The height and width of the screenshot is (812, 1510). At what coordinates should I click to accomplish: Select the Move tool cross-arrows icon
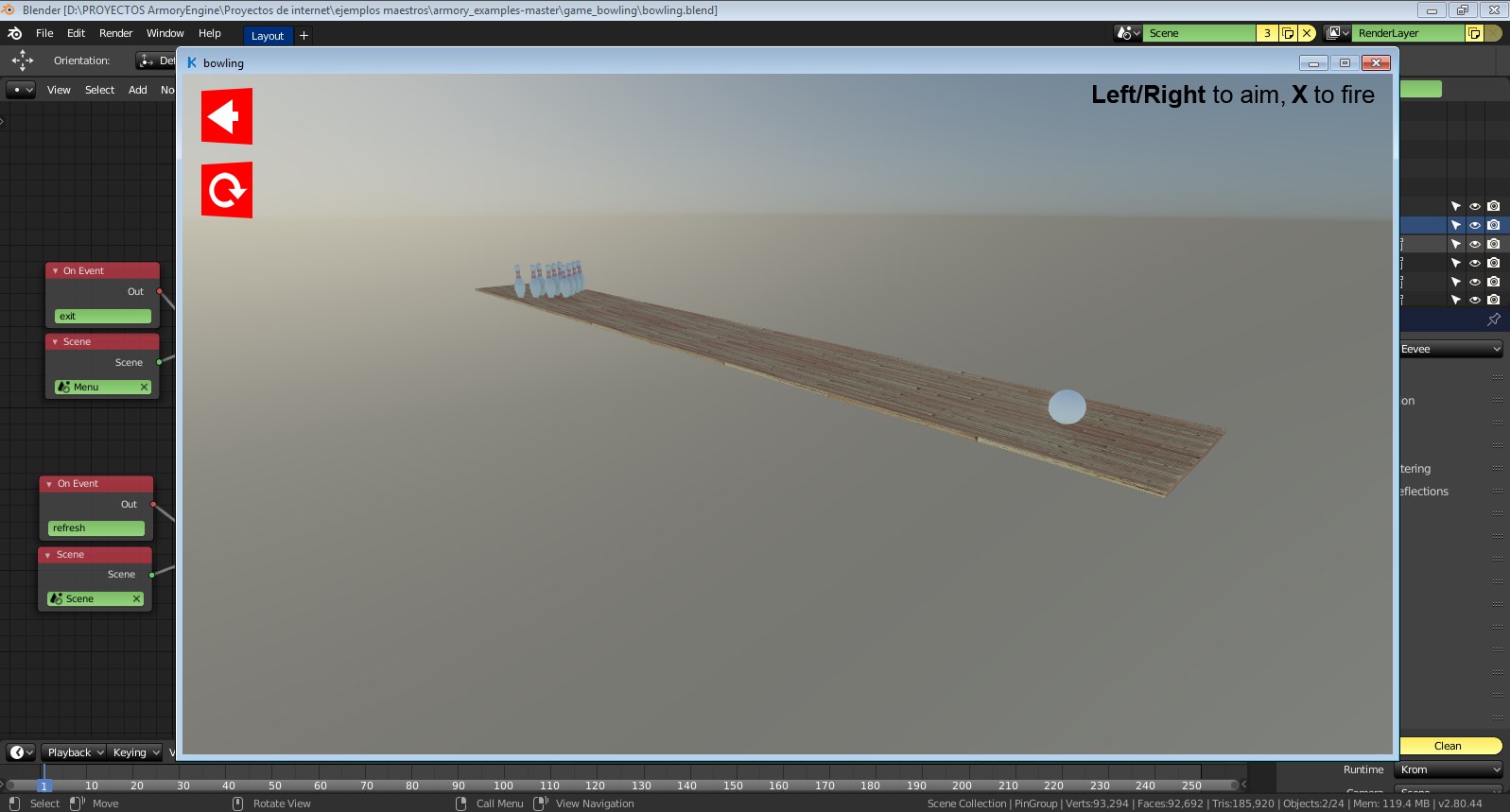23,60
